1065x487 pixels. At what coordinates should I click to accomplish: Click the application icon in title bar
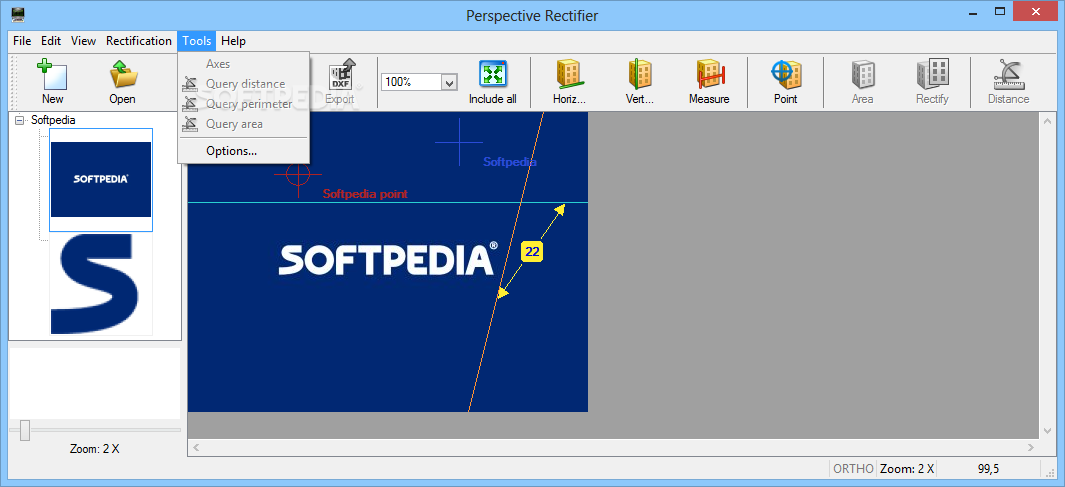point(18,14)
